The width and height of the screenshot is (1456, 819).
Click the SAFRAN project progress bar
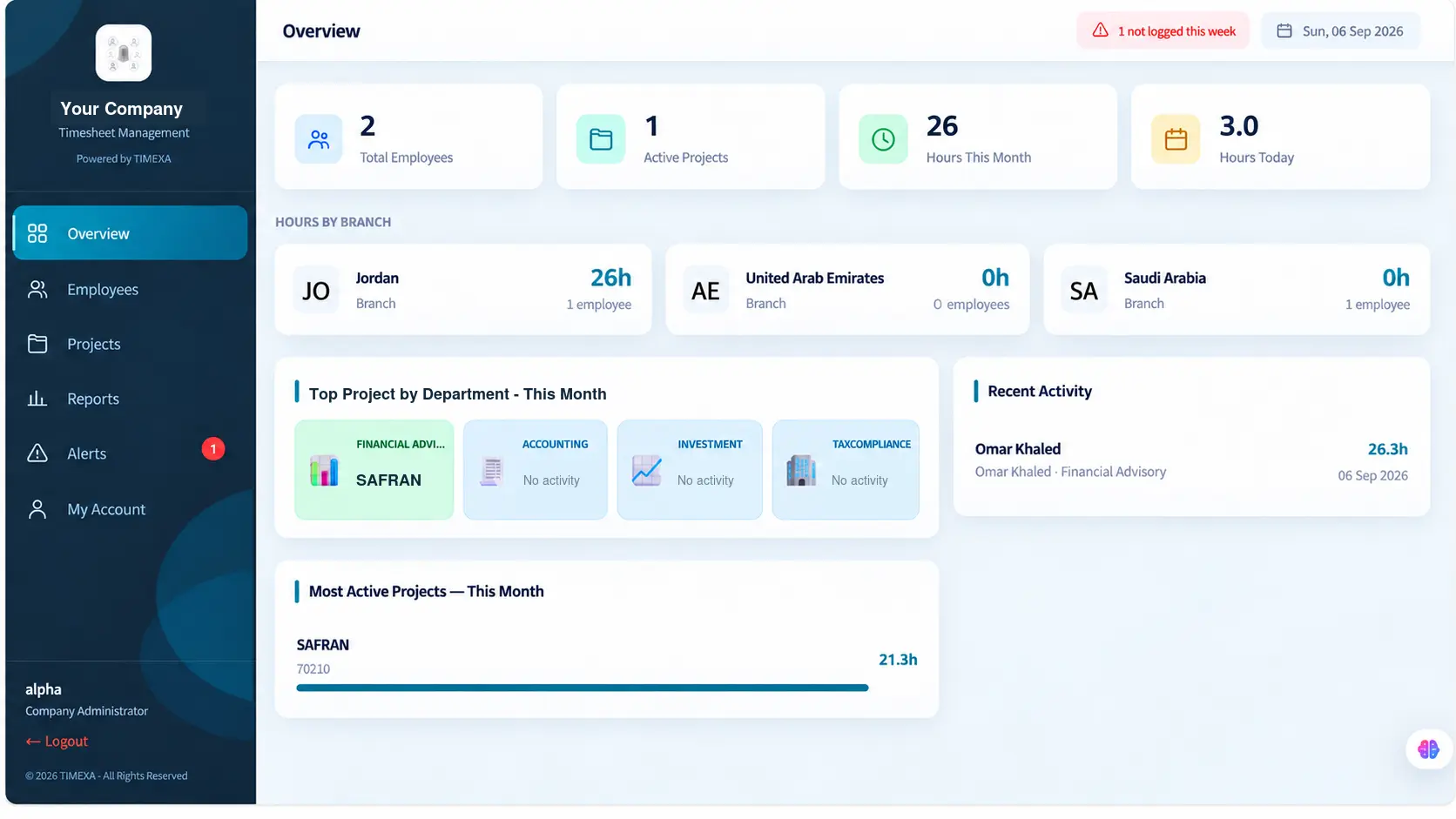coord(583,688)
